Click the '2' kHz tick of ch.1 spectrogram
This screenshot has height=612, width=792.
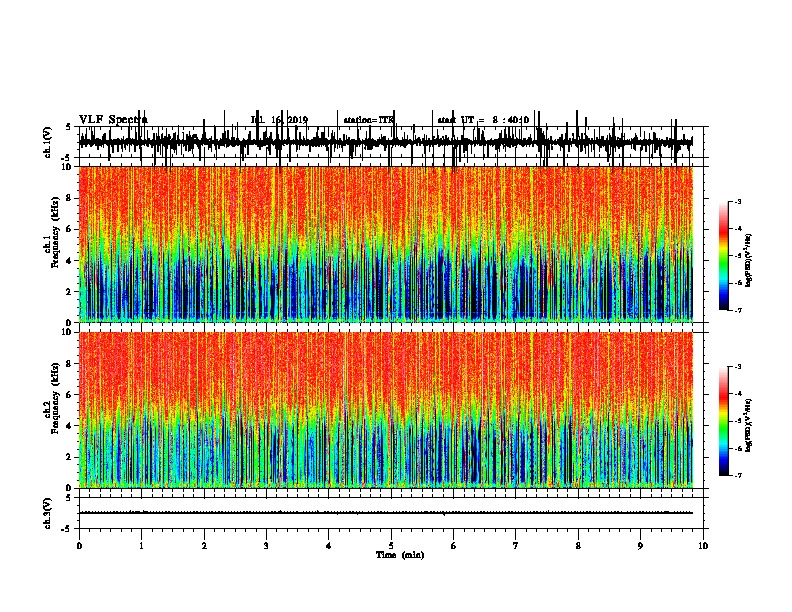click(x=70, y=292)
